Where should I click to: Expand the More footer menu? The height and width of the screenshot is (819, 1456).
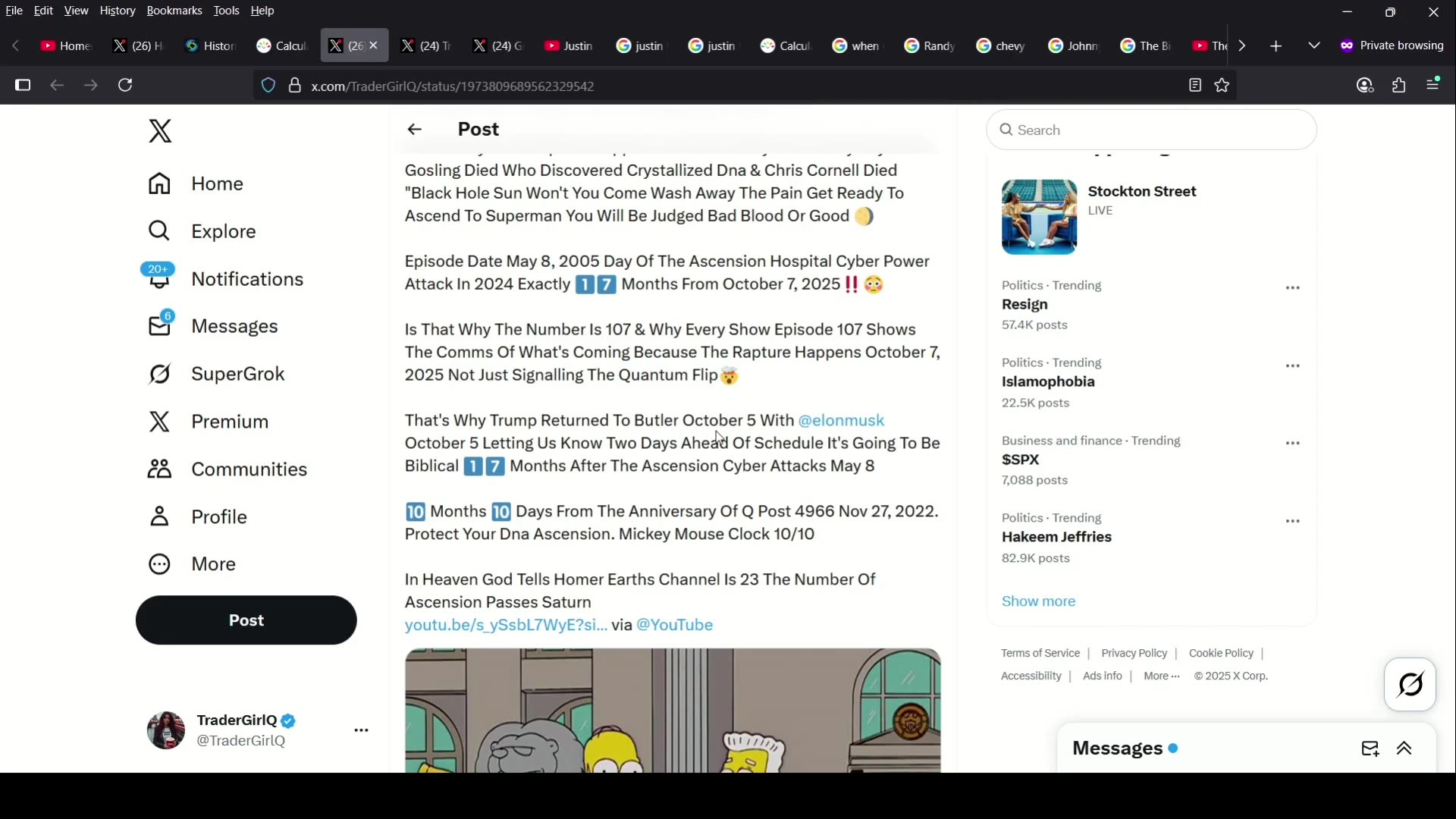pyautogui.click(x=1162, y=677)
